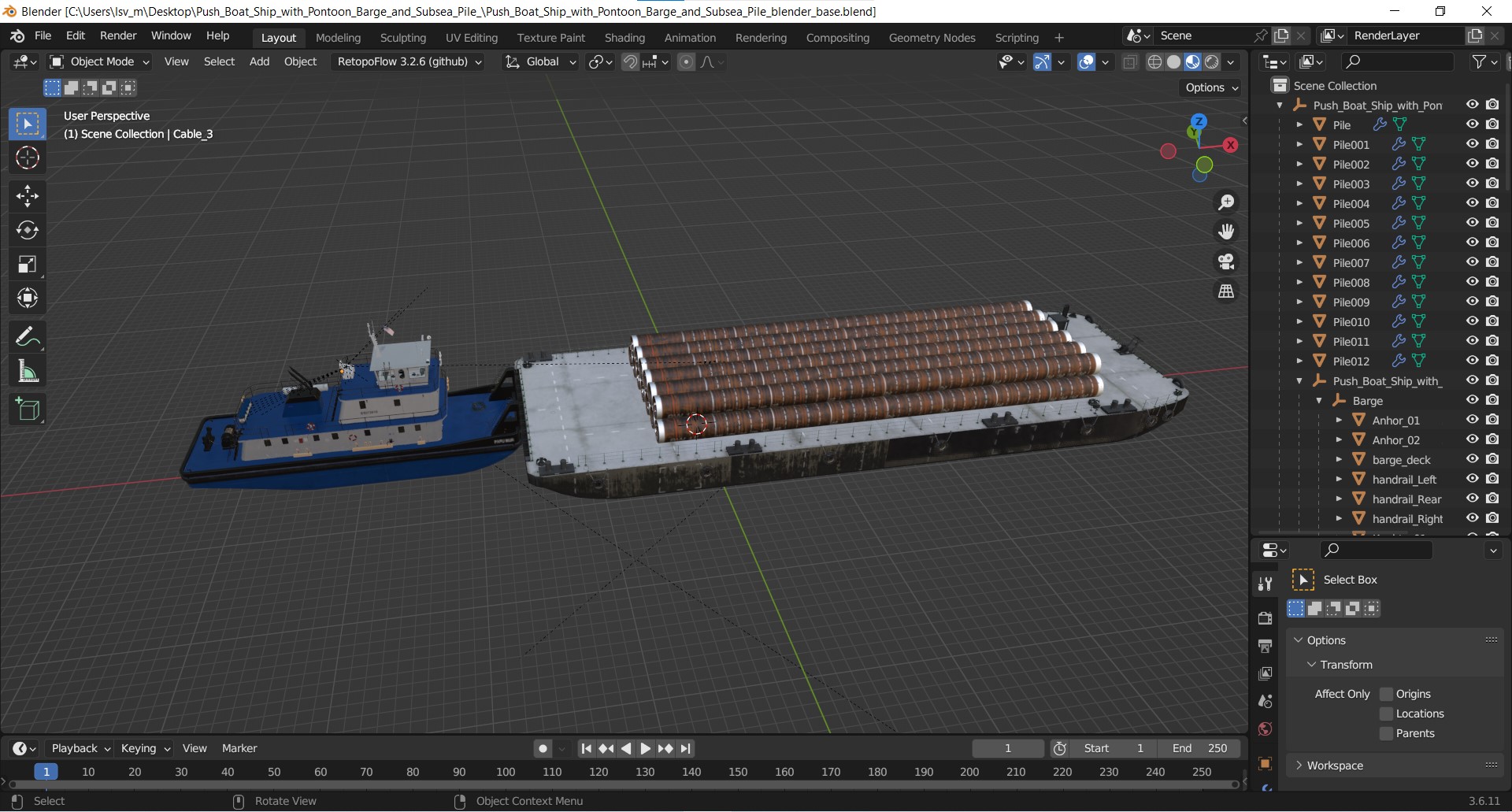The width and height of the screenshot is (1512, 812).
Task: Enable Affect Only Locations checkbox
Action: pyautogui.click(x=1387, y=714)
